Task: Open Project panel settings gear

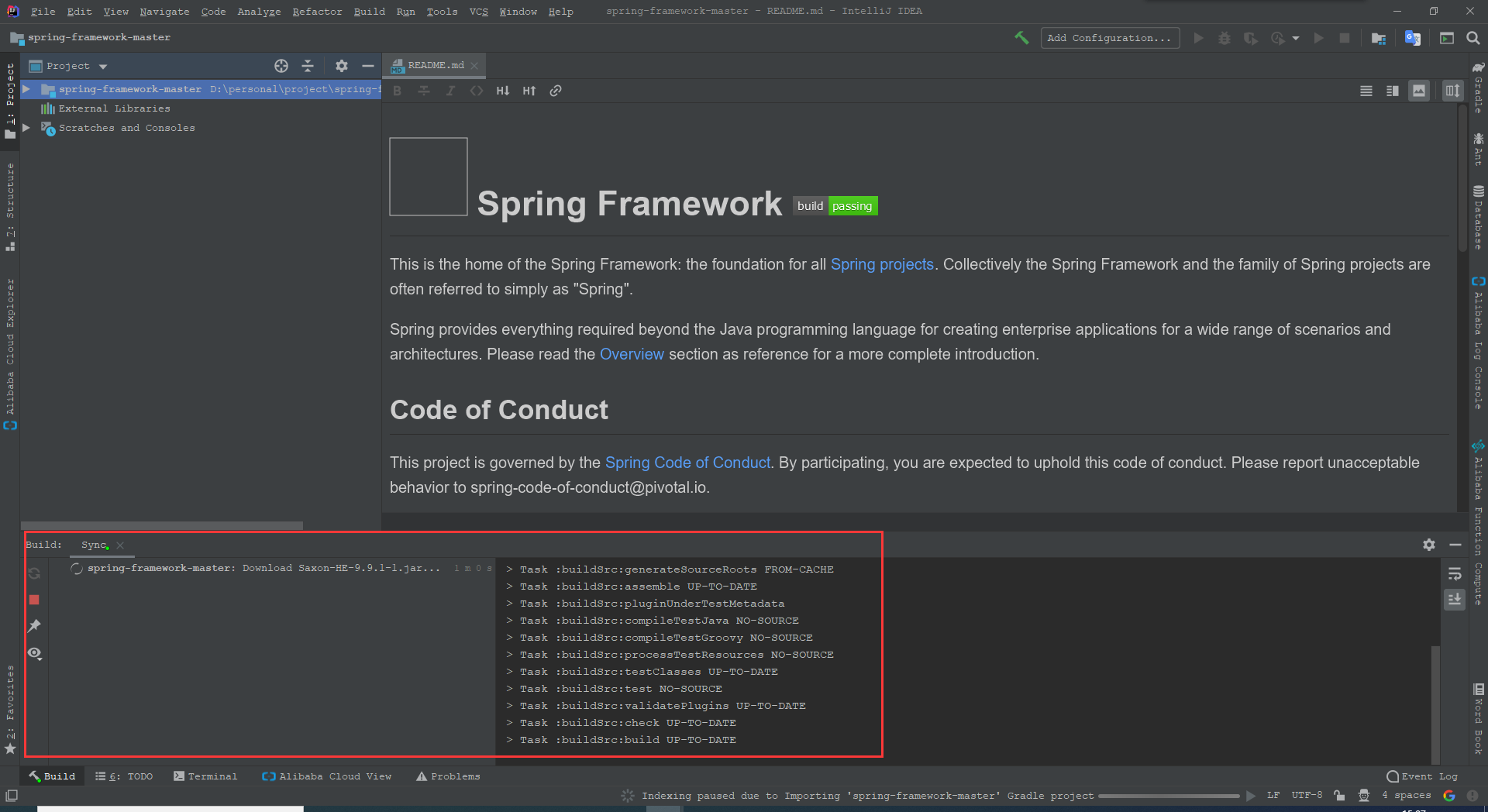Action: (x=342, y=66)
